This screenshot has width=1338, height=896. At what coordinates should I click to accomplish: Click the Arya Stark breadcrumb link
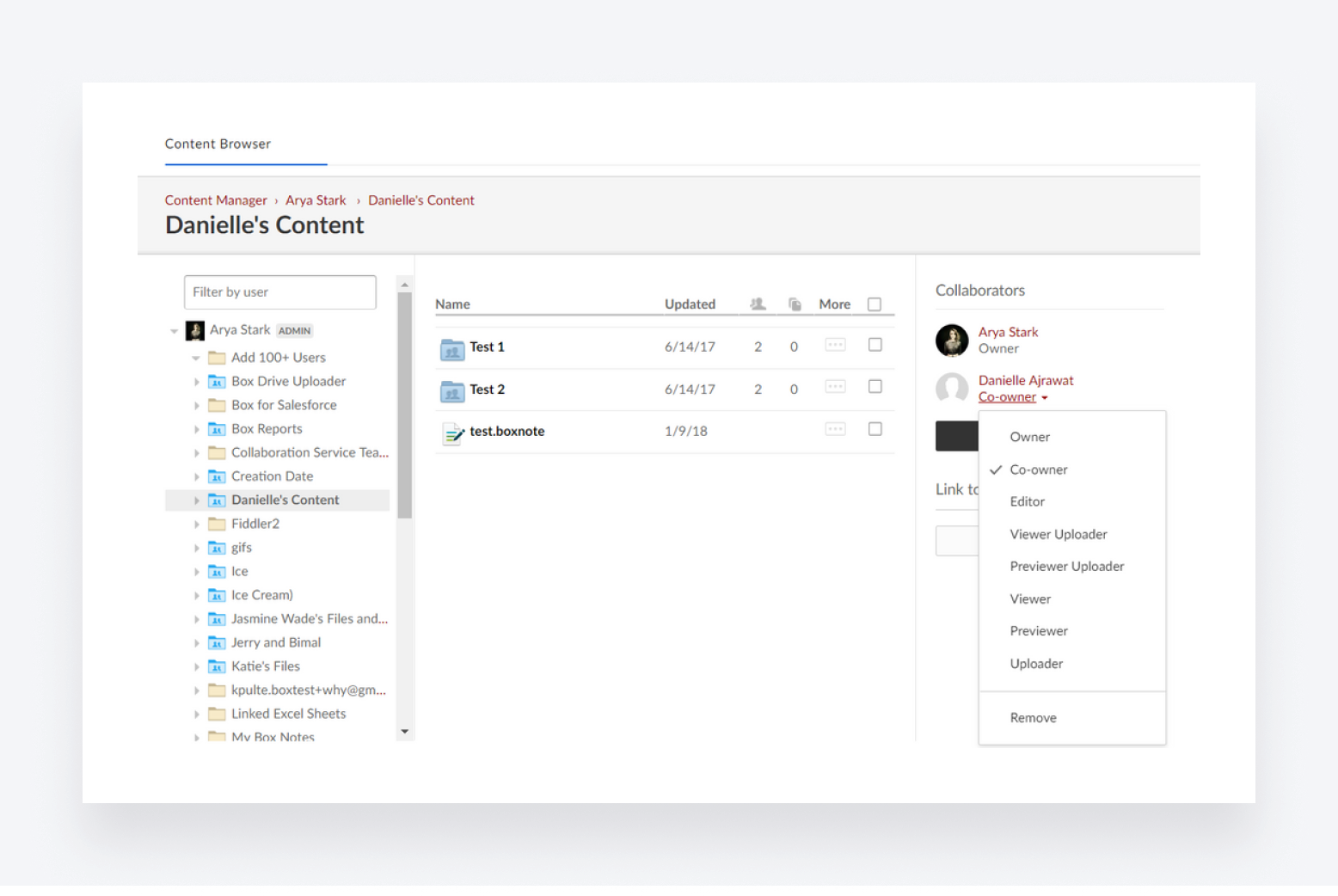(x=316, y=199)
